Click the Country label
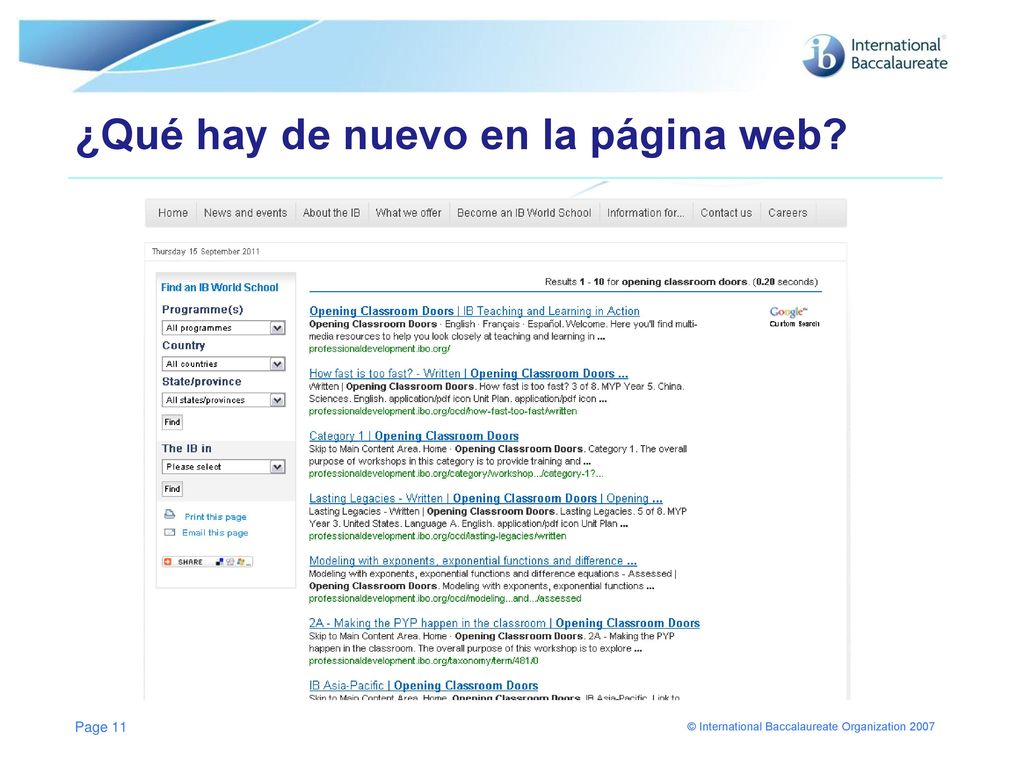1024x768 pixels. point(184,345)
